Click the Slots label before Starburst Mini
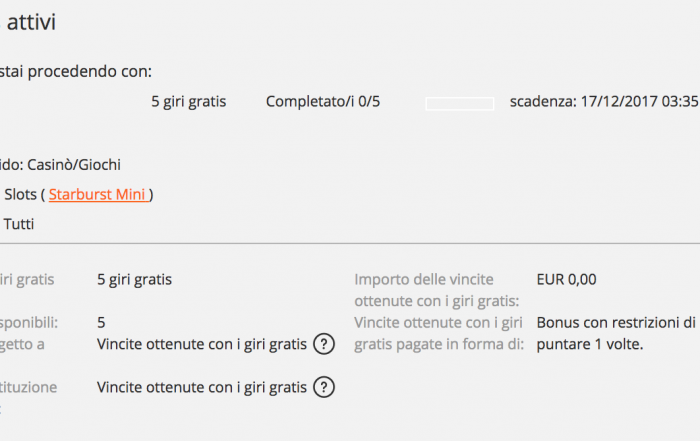The image size is (700, 441). [x=20, y=195]
